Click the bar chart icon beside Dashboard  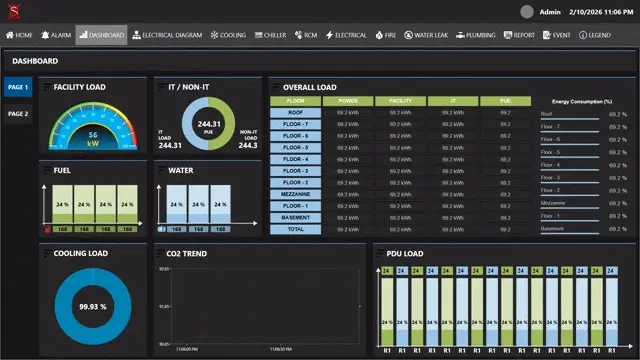(83, 35)
